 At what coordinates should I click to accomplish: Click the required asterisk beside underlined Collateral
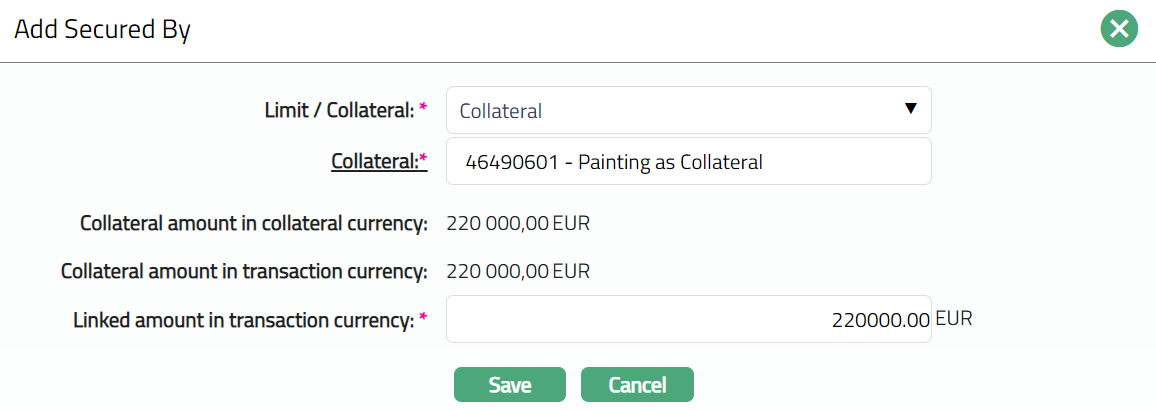423,158
